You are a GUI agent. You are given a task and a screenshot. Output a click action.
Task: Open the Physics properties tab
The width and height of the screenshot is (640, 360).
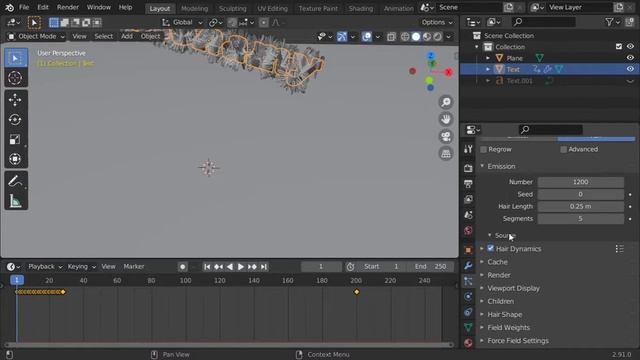coord(468,296)
